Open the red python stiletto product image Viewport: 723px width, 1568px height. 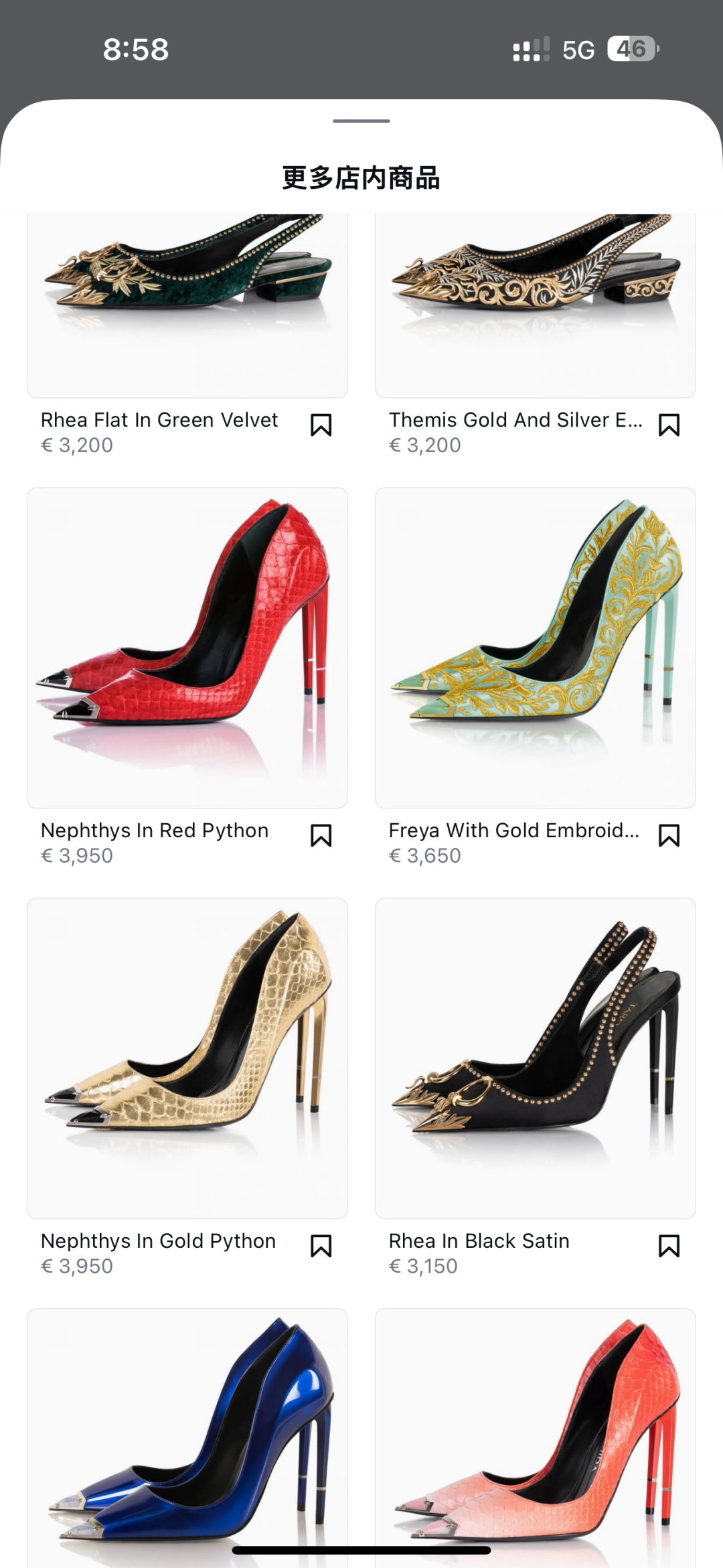187,648
